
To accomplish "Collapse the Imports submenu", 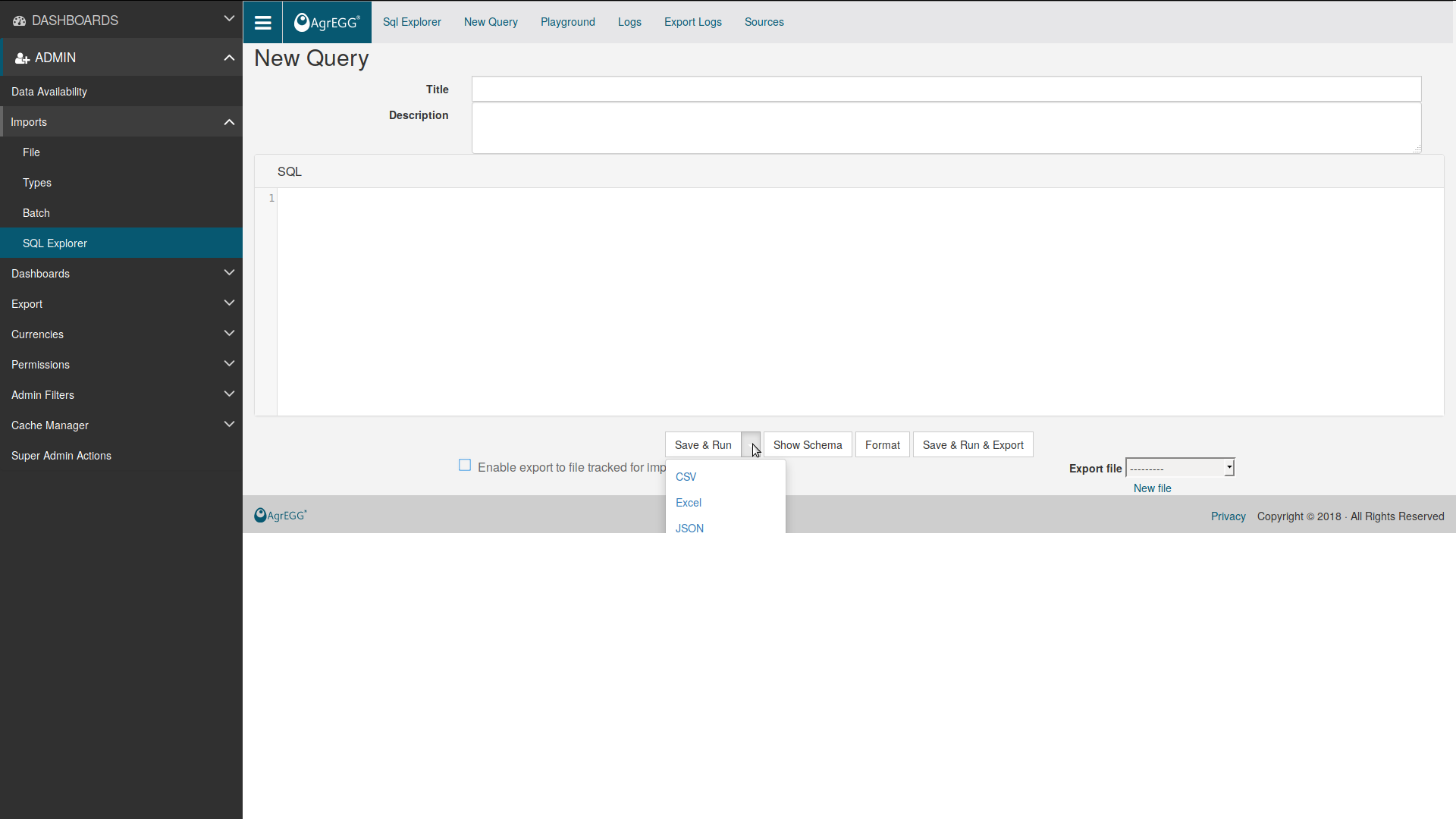I will pos(229,122).
